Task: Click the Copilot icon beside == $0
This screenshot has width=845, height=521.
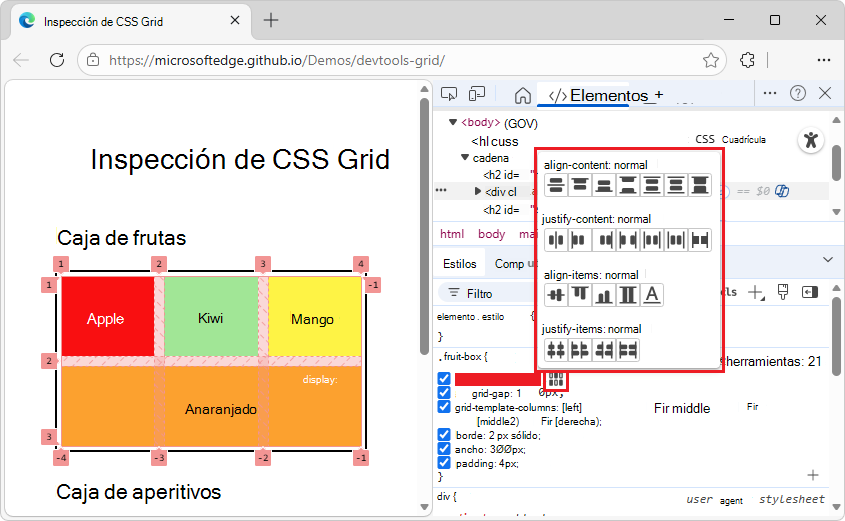Action: (x=782, y=191)
